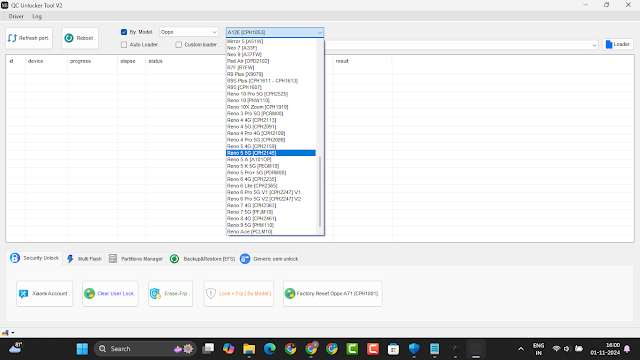Click the Erase-Frp button
The width and height of the screenshot is (640, 360).
[x=170, y=293]
